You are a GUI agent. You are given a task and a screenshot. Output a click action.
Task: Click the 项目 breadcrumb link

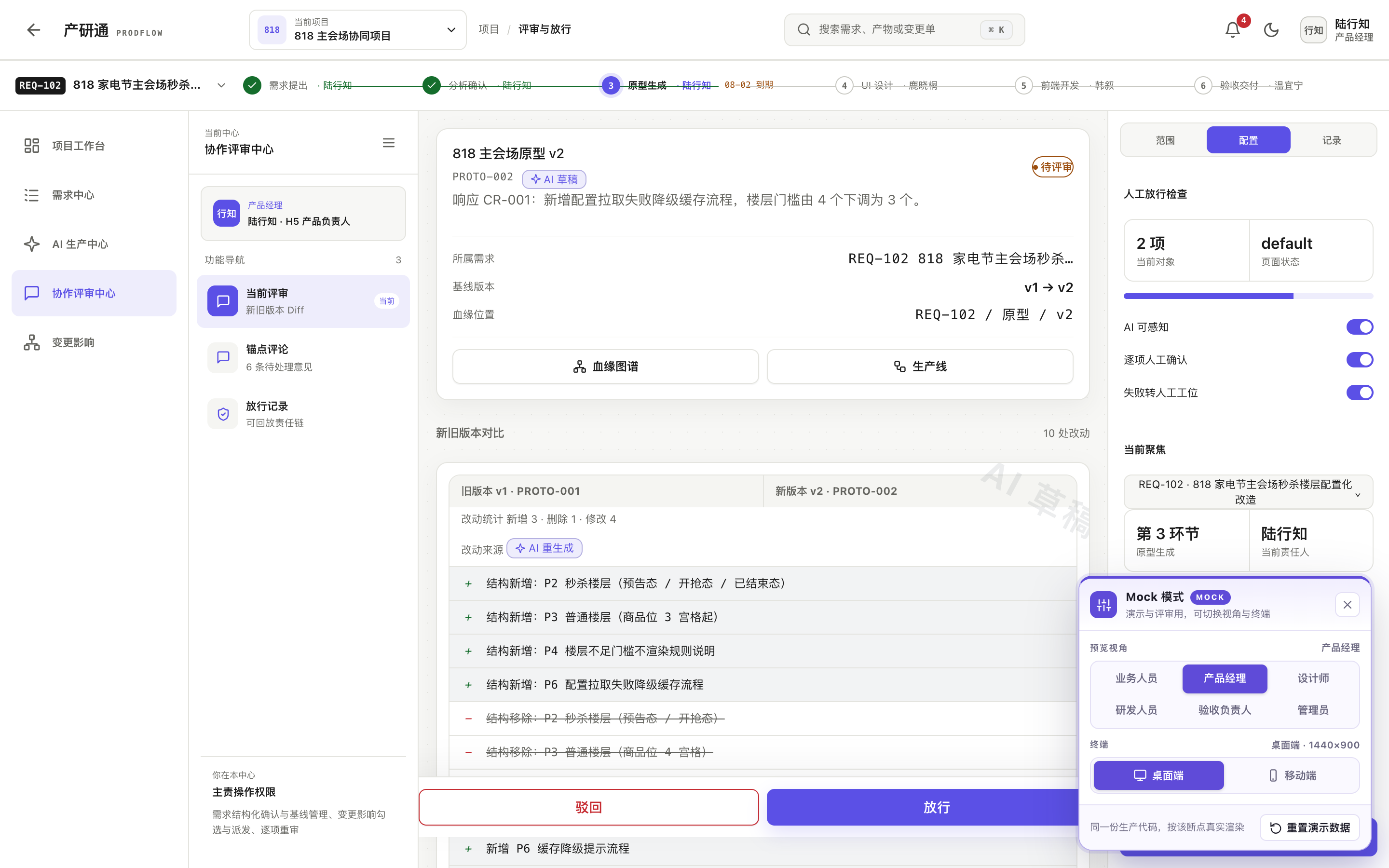click(x=489, y=29)
